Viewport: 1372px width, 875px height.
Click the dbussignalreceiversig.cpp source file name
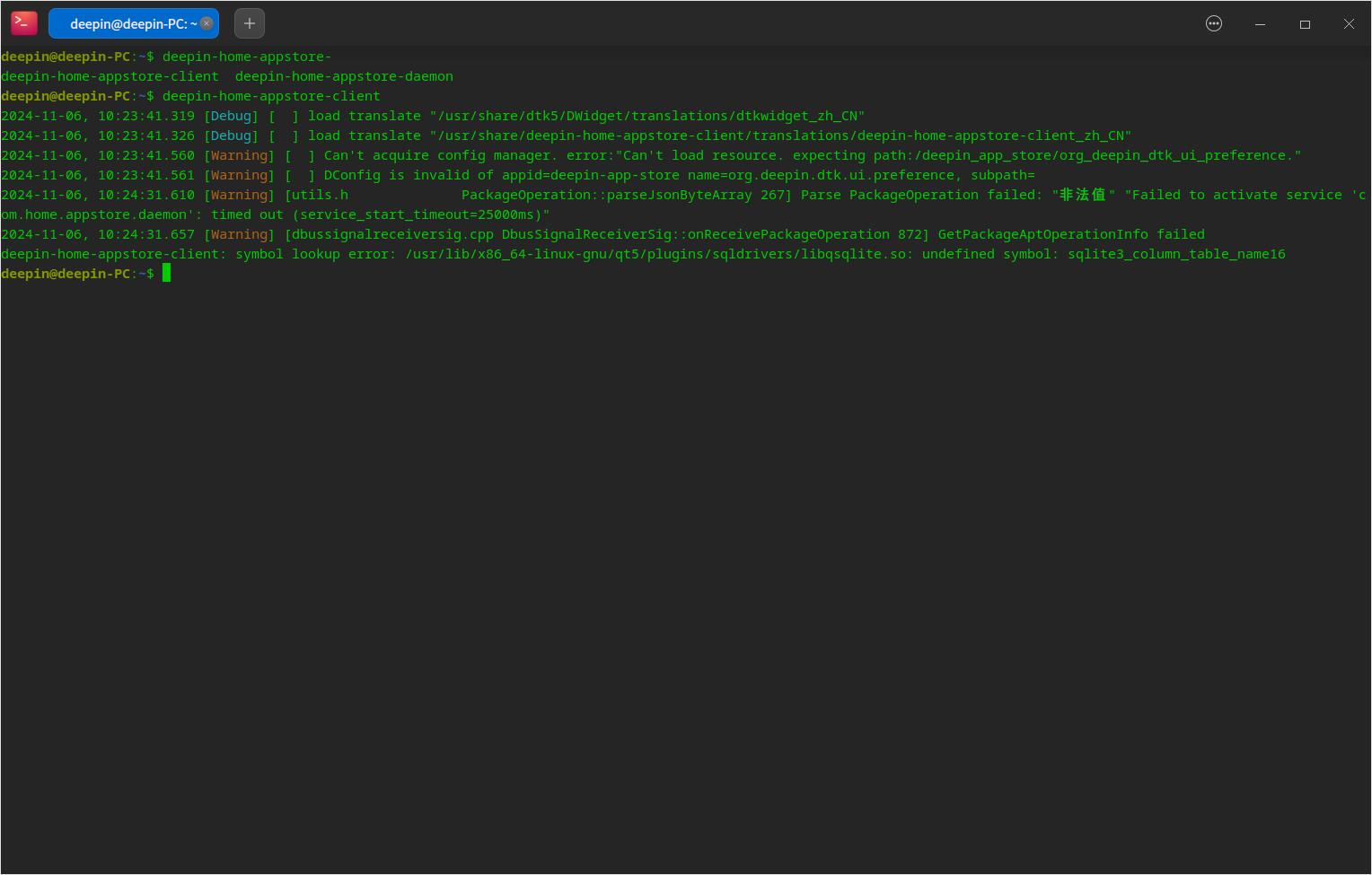click(392, 234)
